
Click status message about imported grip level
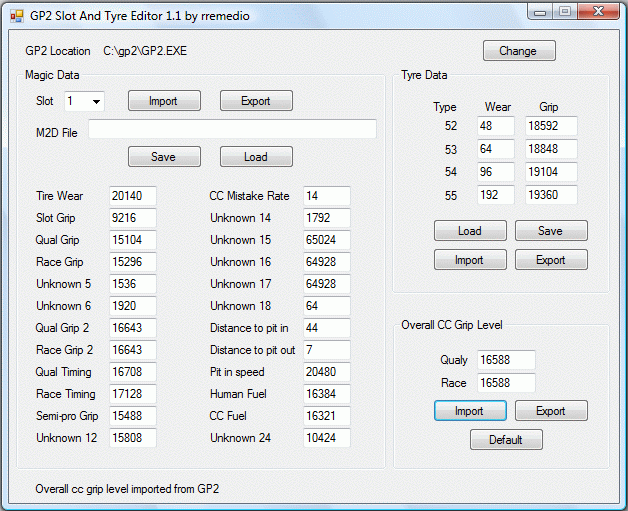[127, 489]
